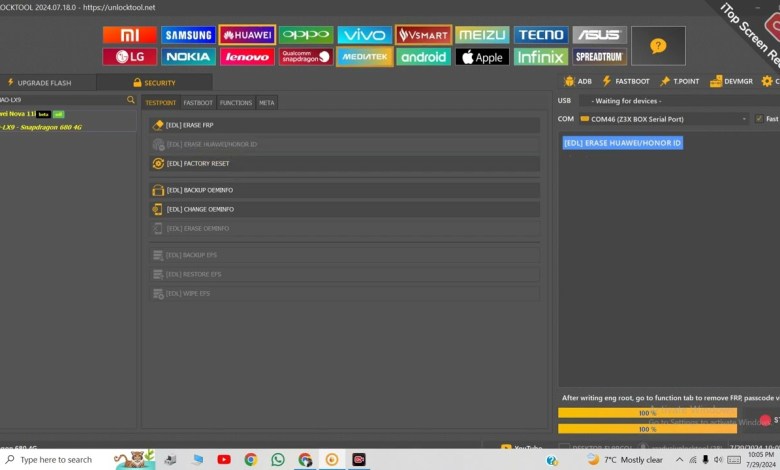Toggle the Fast checkbox next to COM
Viewport: 780px width, 470px height.
(758, 119)
